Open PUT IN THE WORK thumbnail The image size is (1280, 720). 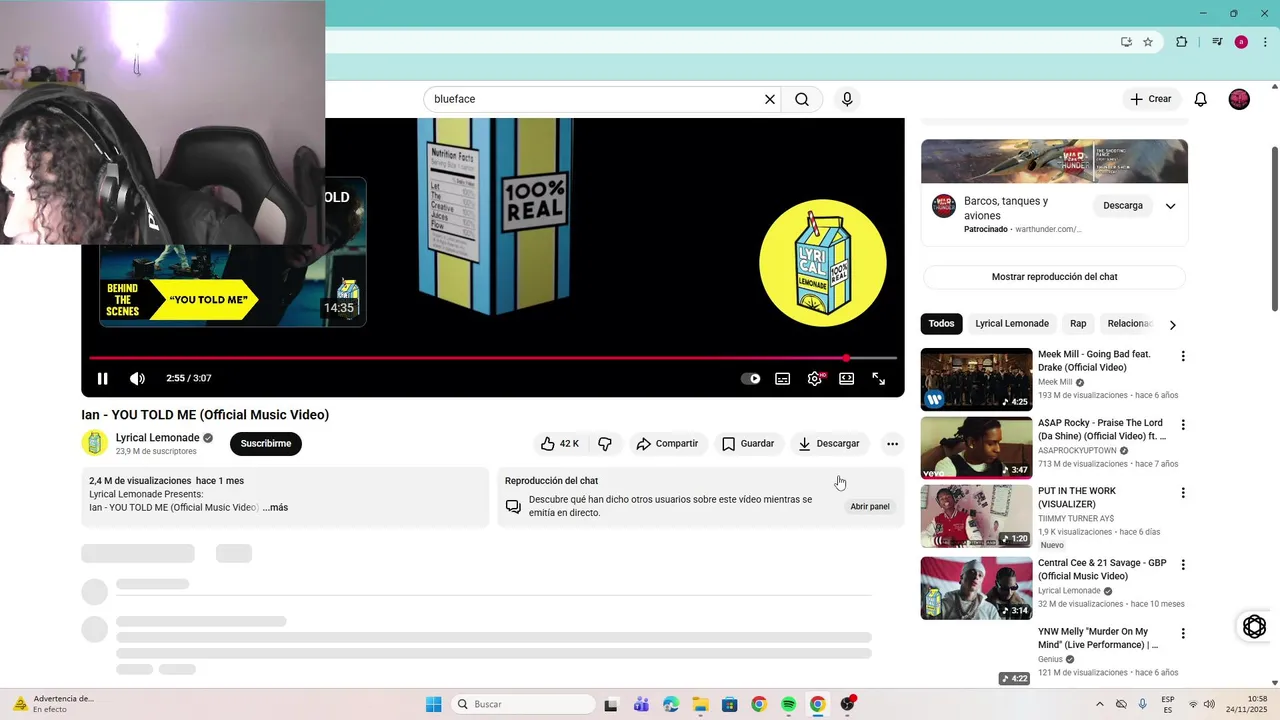976,516
